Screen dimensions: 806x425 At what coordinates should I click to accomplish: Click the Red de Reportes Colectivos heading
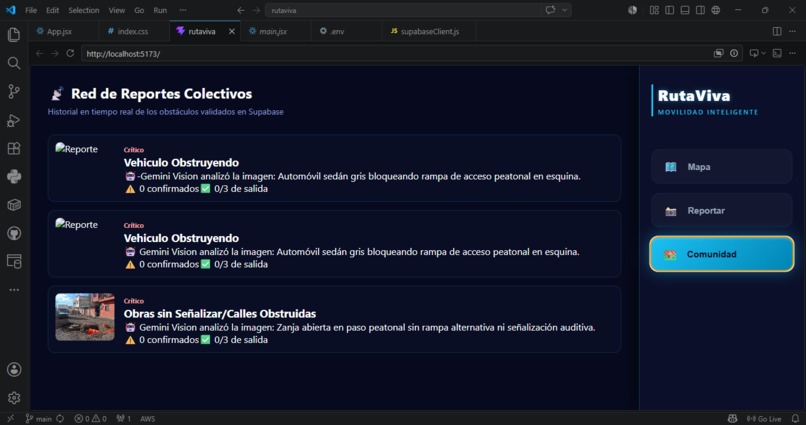point(161,94)
